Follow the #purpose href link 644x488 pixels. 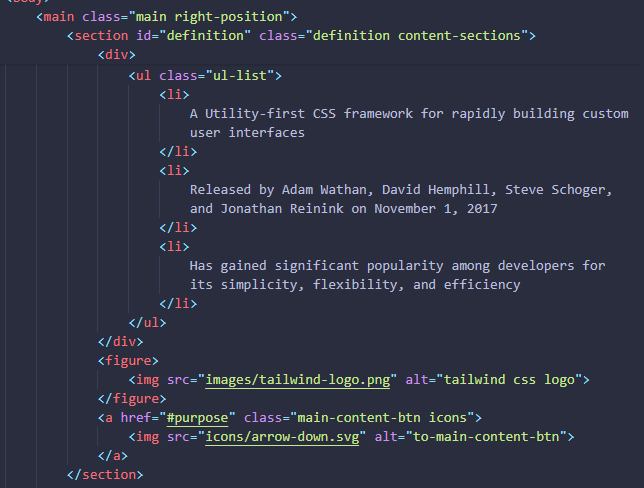(x=197, y=418)
